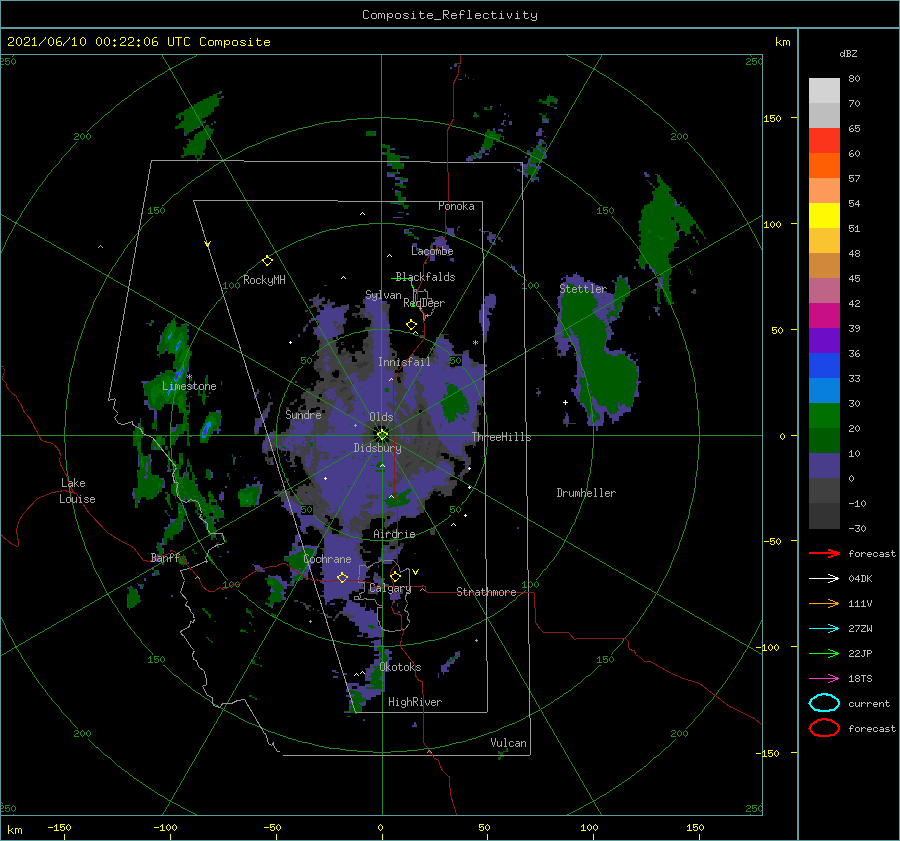900x841 pixels.
Task: Click the red forecast arrow in legend
Action: pyautogui.click(x=824, y=553)
